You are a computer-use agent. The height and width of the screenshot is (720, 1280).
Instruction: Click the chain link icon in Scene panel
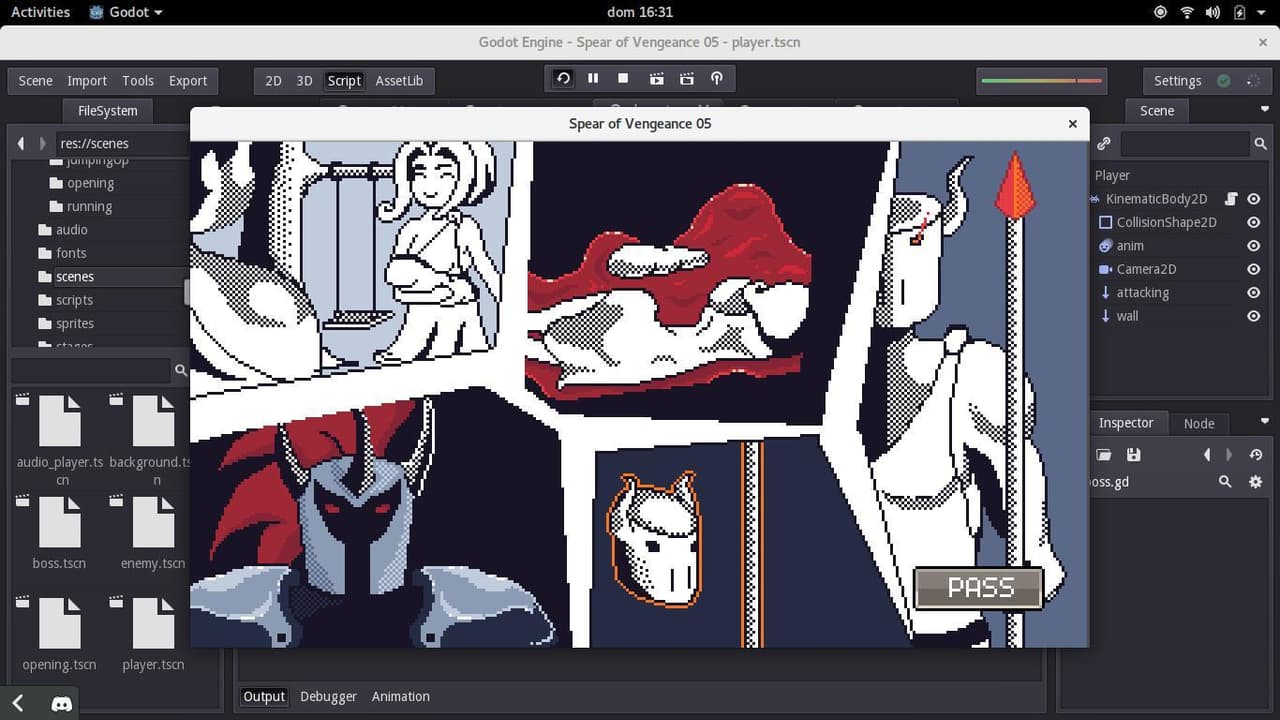click(x=1104, y=144)
